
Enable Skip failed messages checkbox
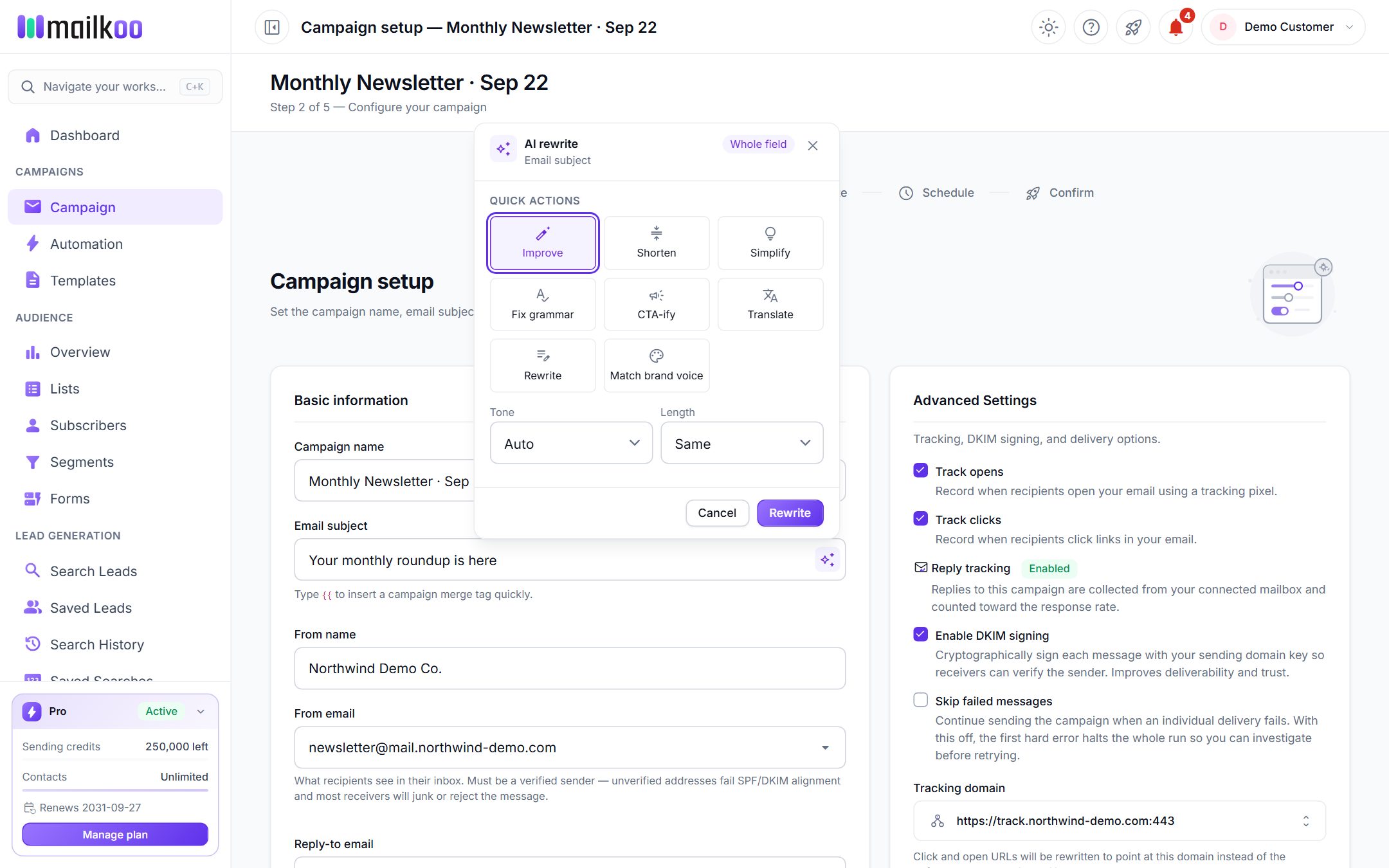[x=920, y=700]
